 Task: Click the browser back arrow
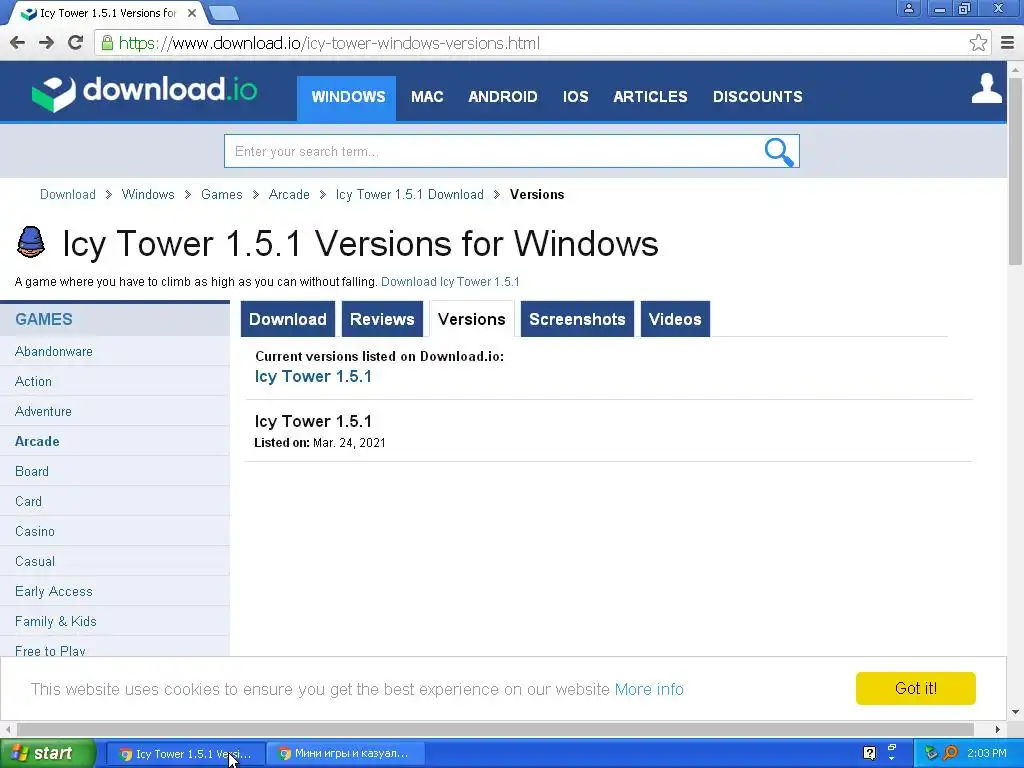pos(18,43)
